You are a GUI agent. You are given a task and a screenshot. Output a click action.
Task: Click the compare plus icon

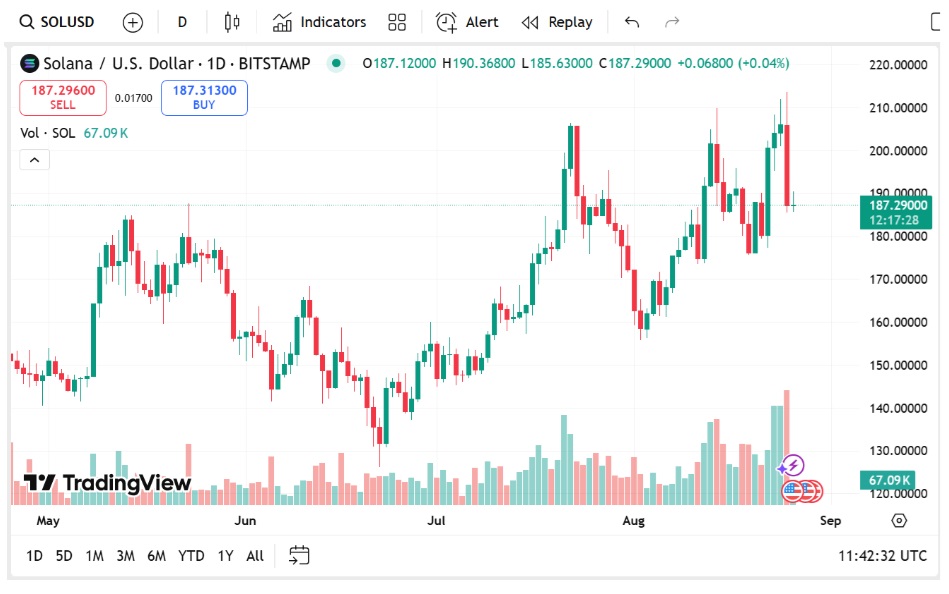coord(132,21)
